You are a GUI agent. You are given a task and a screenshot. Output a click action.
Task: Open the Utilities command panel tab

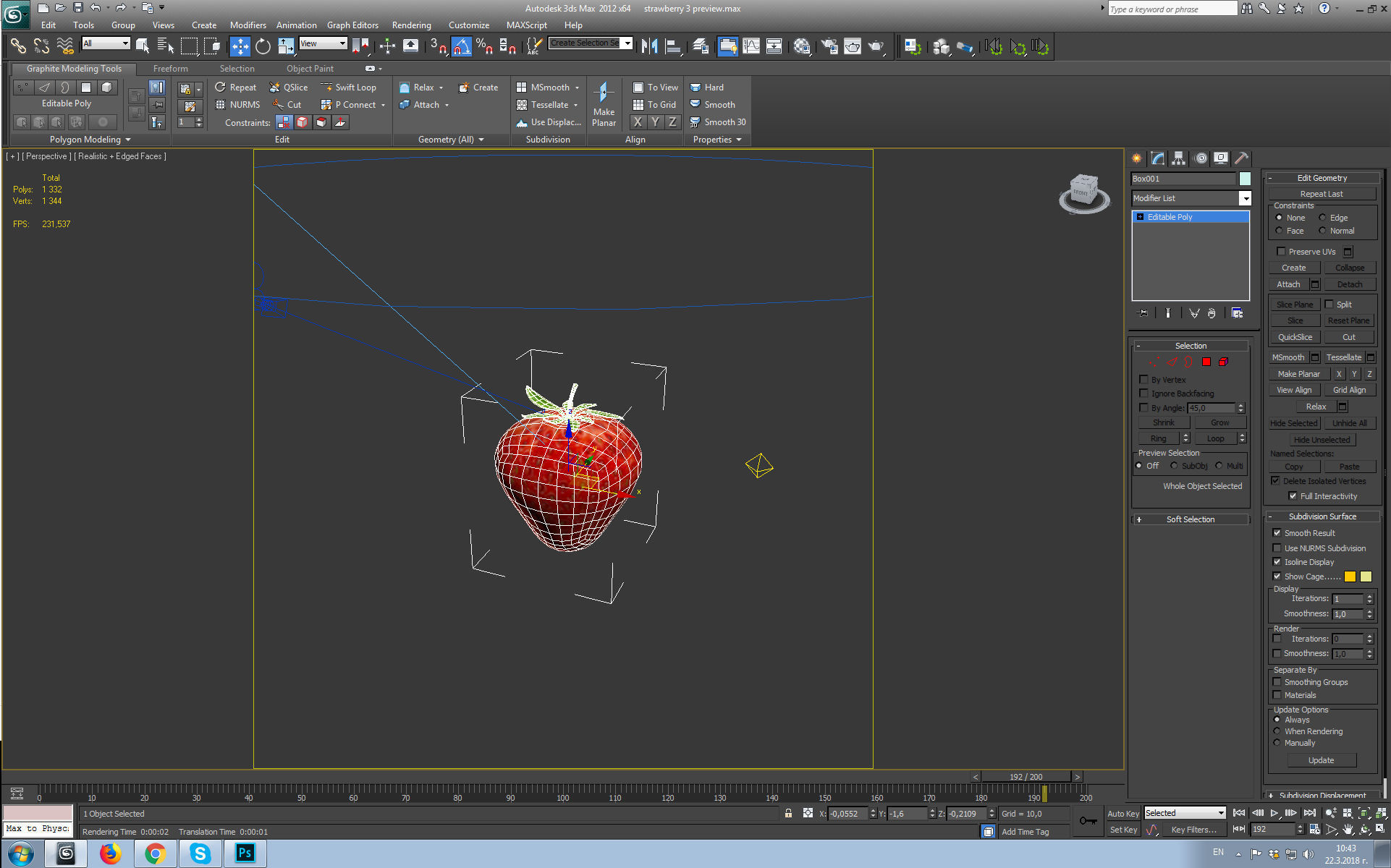(1242, 158)
